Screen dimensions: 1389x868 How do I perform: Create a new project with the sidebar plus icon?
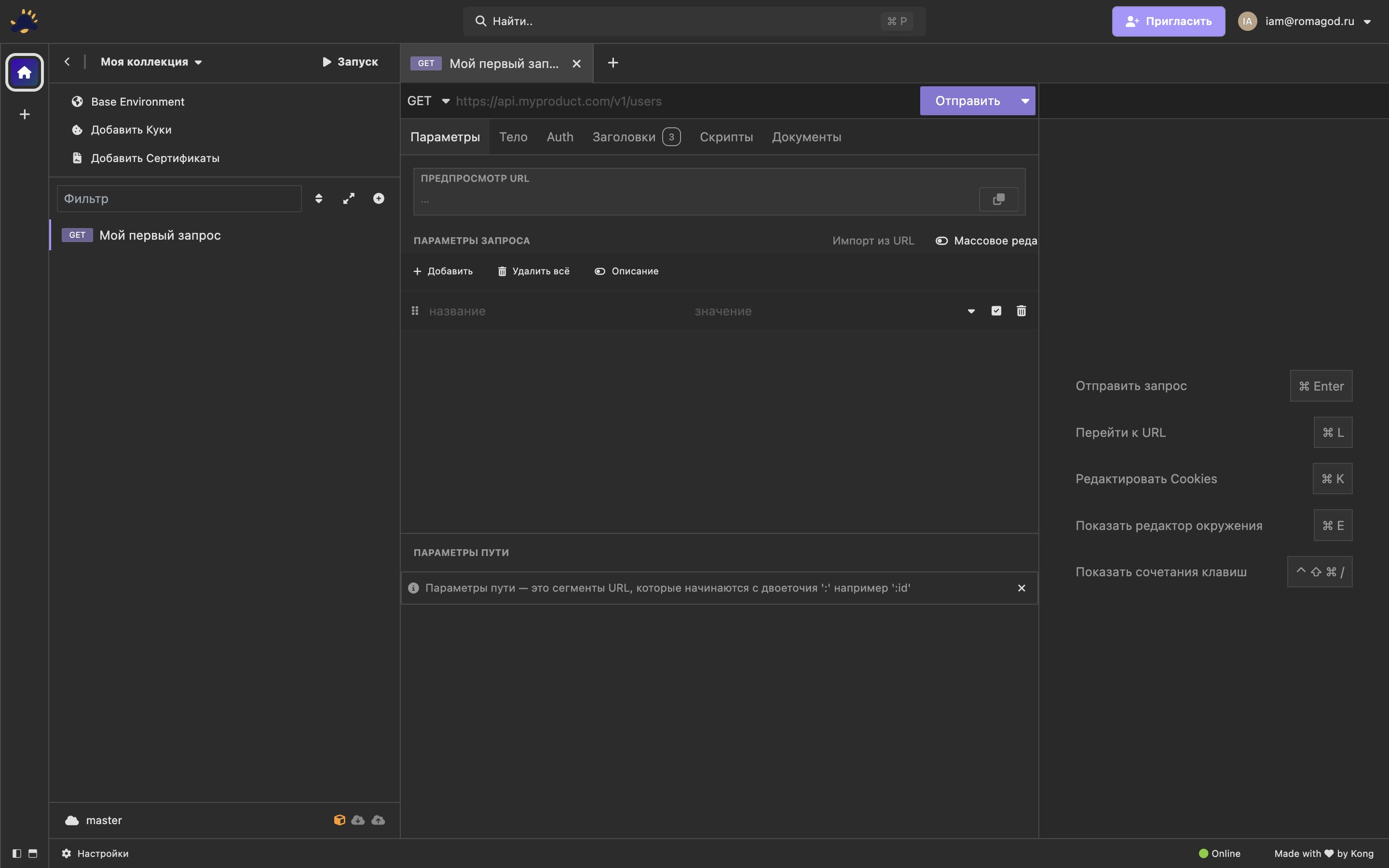pyautogui.click(x=24, y=114)
